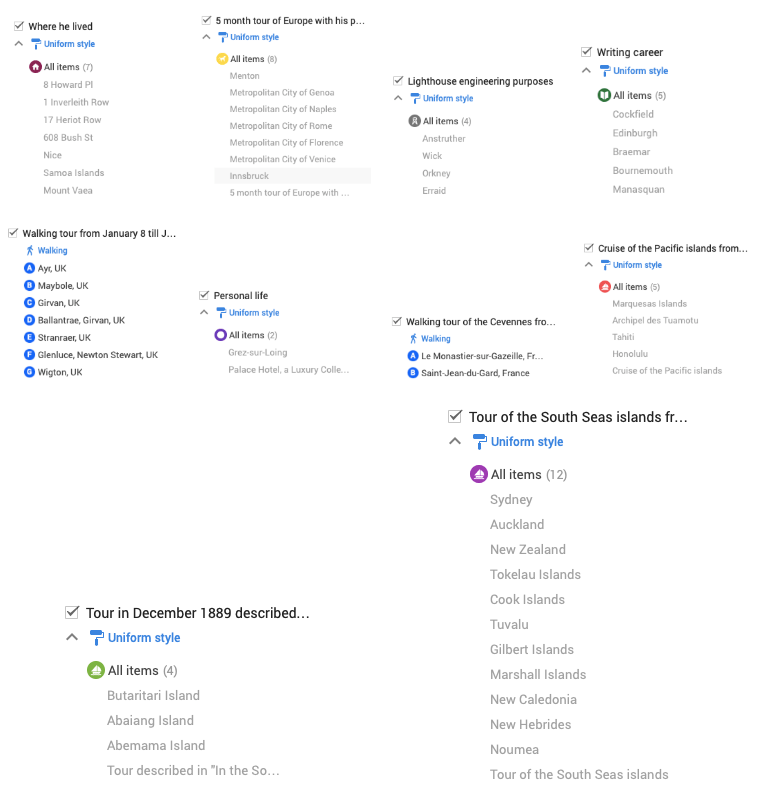Uncheck the Where he lived layer
The height and width of the screenshot is (795, 782).
pyautogui.click(x=19, y=26)
